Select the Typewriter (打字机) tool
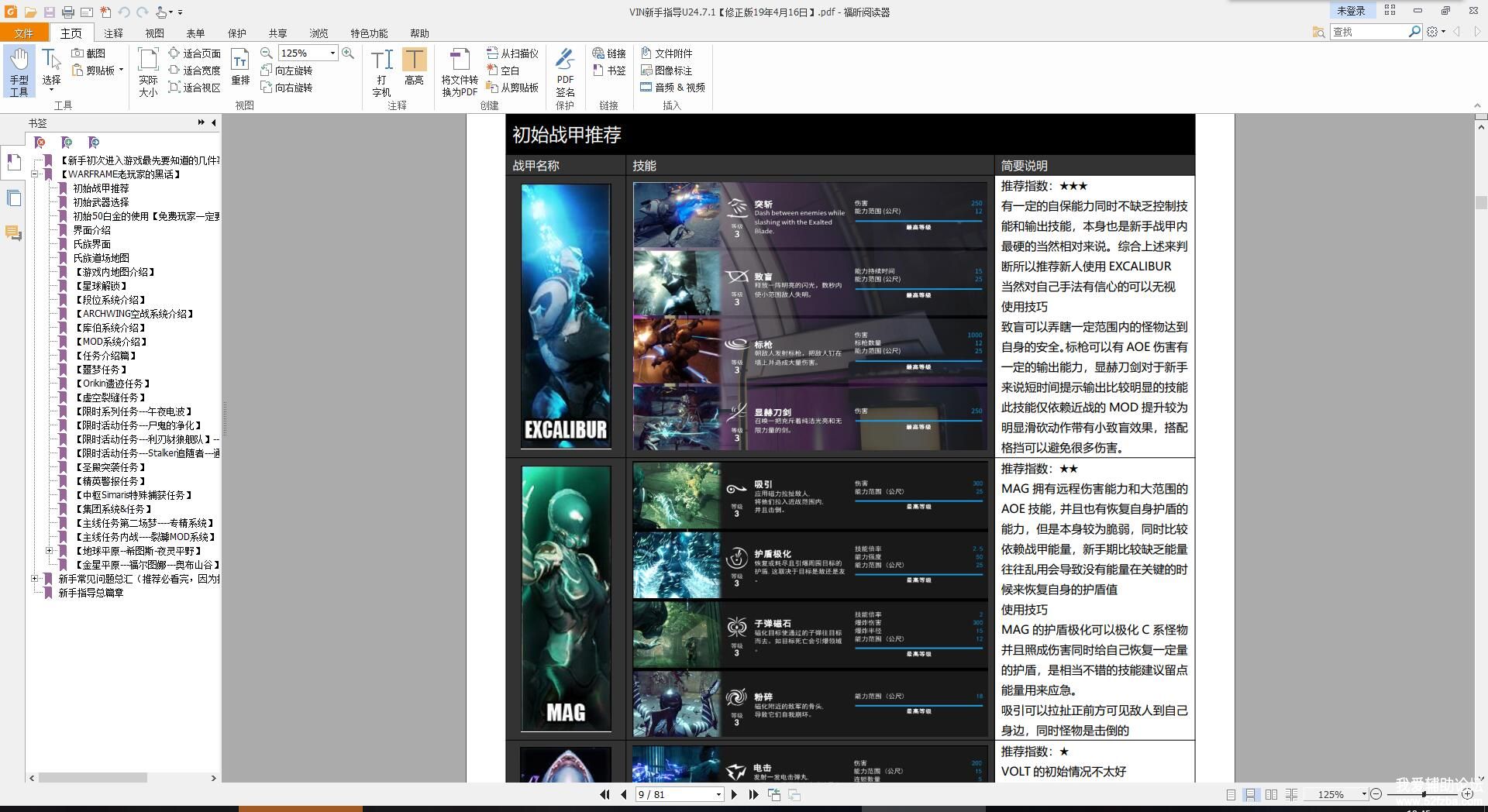1488x812 pixels. [381, 72]
